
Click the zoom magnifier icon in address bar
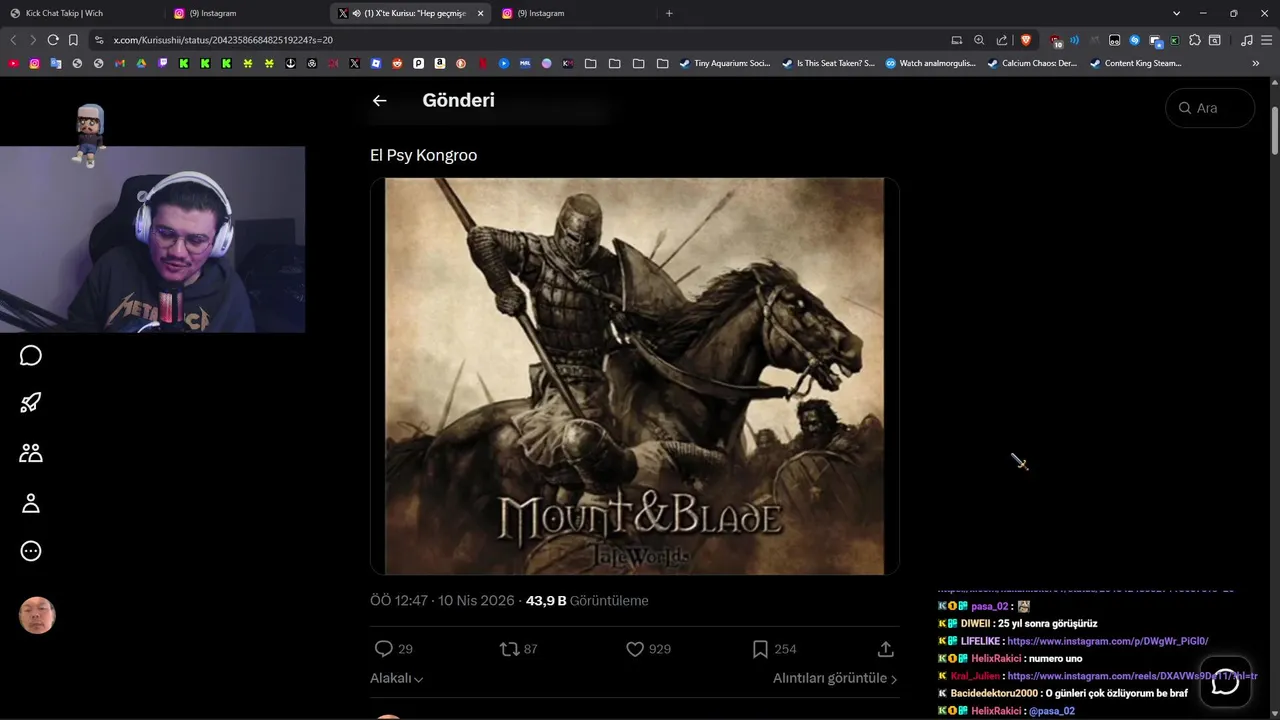pyautogui.click(x=979, y=40)
